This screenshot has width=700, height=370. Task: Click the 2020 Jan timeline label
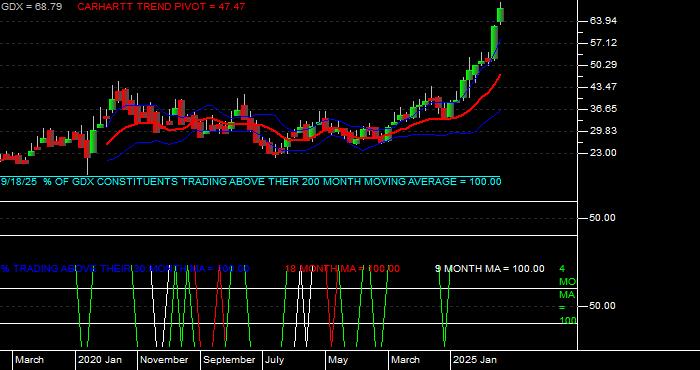click(100, 360)
